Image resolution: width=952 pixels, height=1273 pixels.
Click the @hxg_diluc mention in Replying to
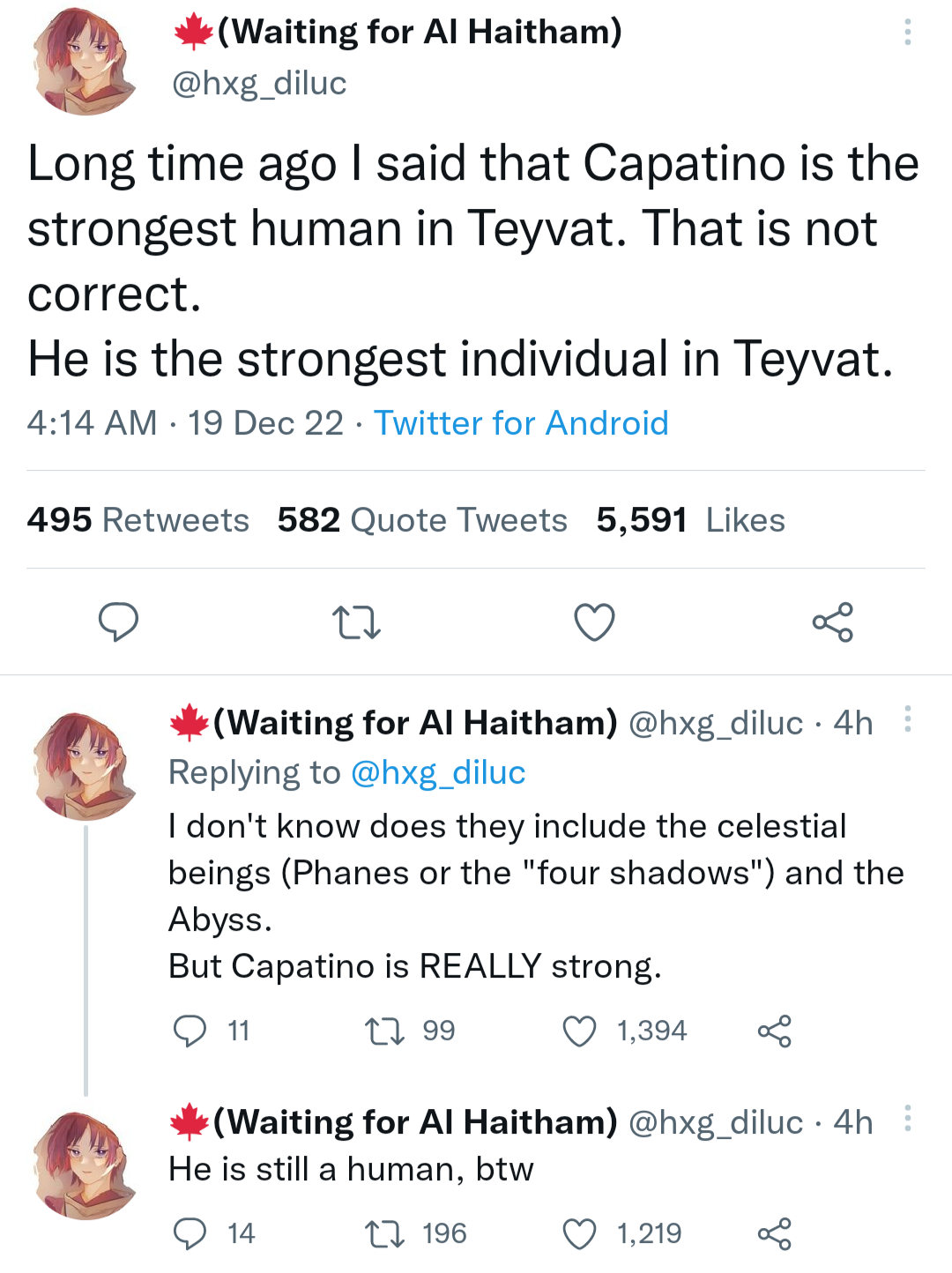tap(438, 773)
